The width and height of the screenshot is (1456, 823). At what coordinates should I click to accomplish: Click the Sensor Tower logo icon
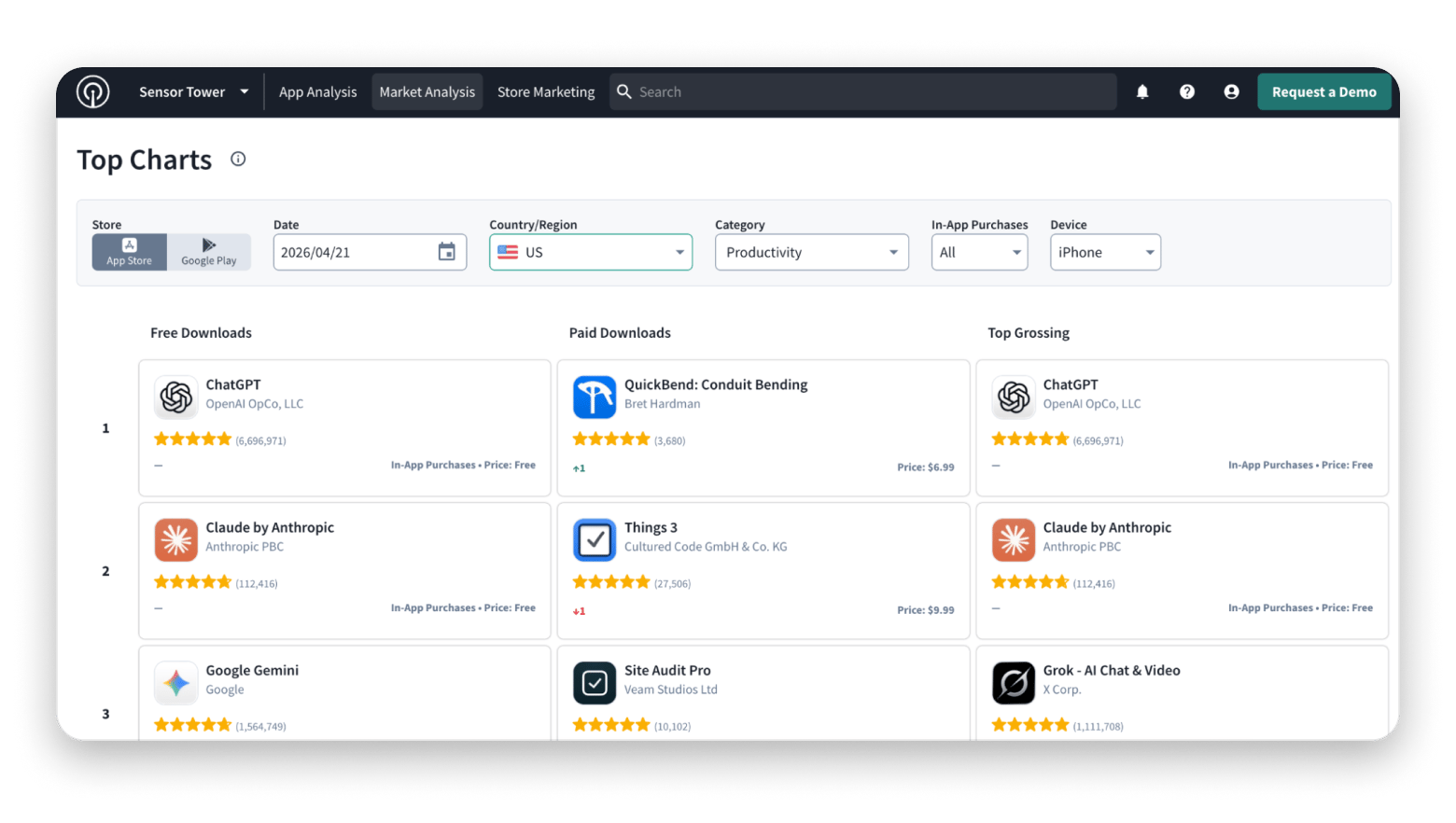92,91
